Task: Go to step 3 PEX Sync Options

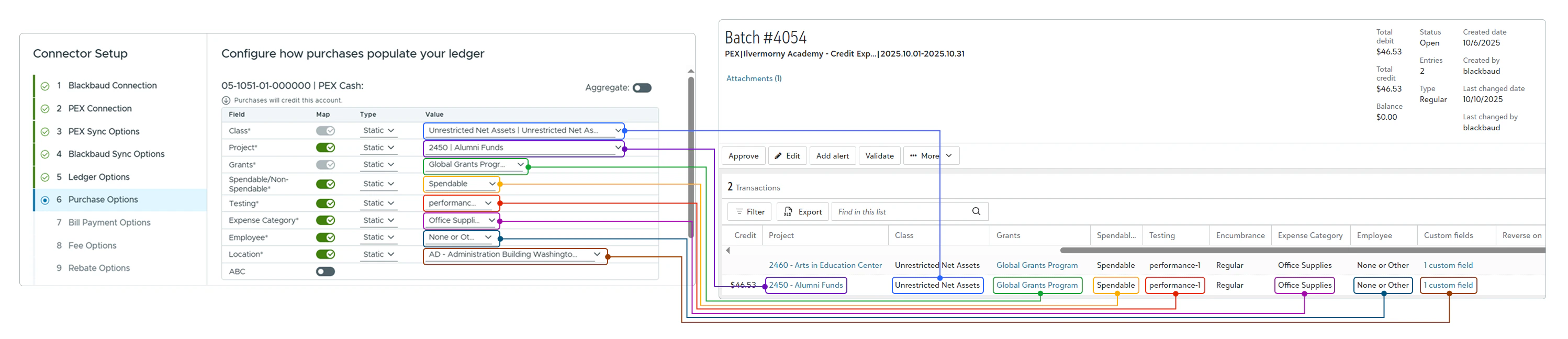Action: click(x=104, y=131)
